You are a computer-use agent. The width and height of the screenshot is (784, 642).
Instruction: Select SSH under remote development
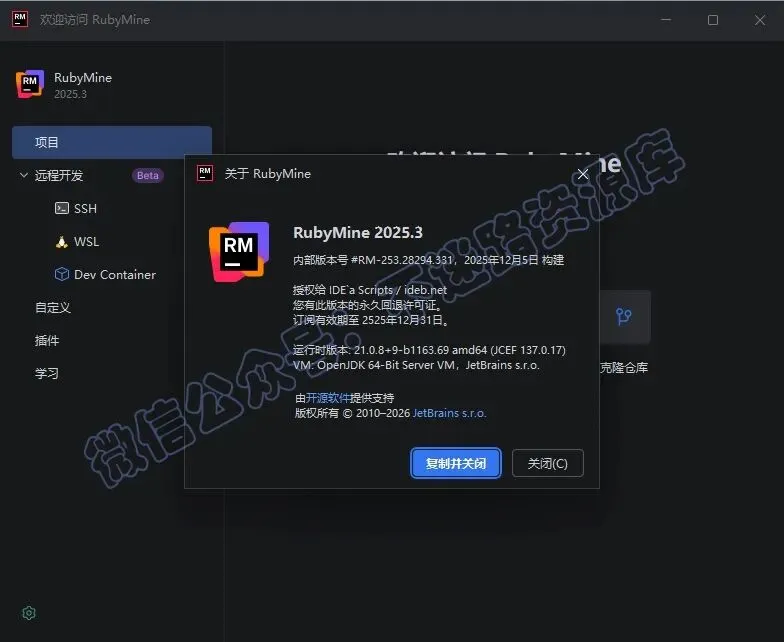85,208
